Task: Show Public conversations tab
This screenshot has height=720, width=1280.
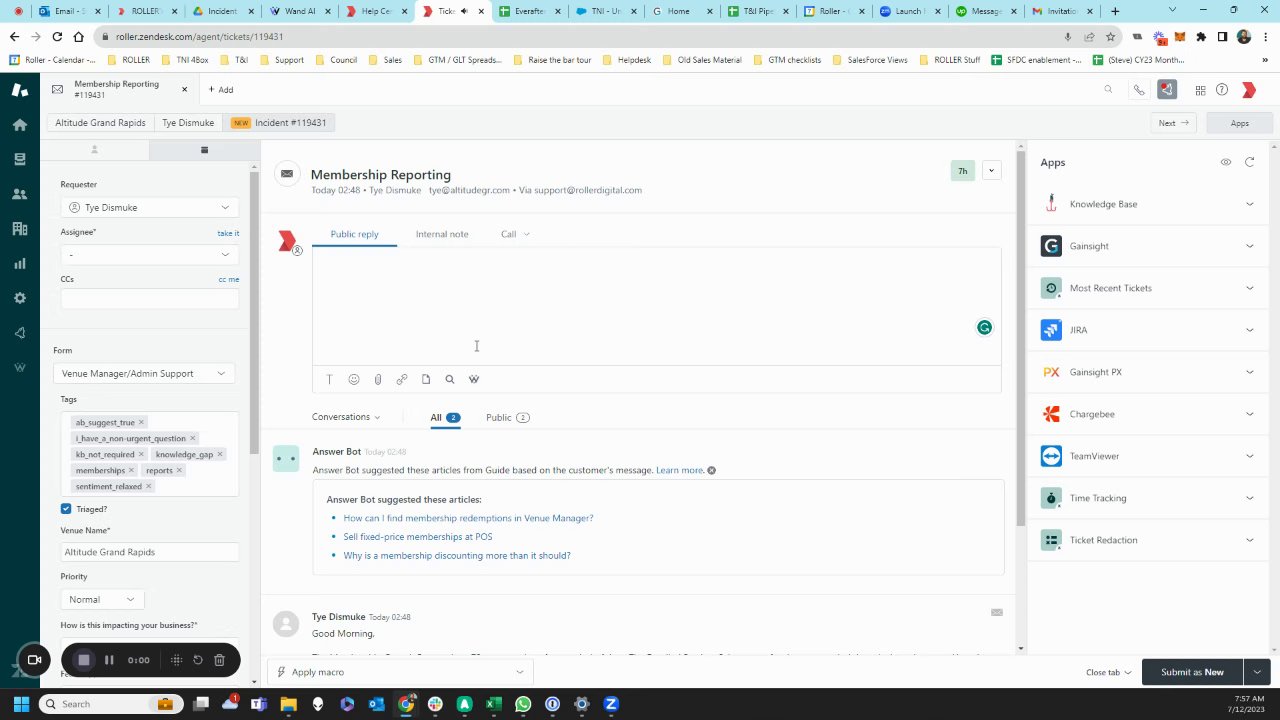Action: tap(507, 417)
